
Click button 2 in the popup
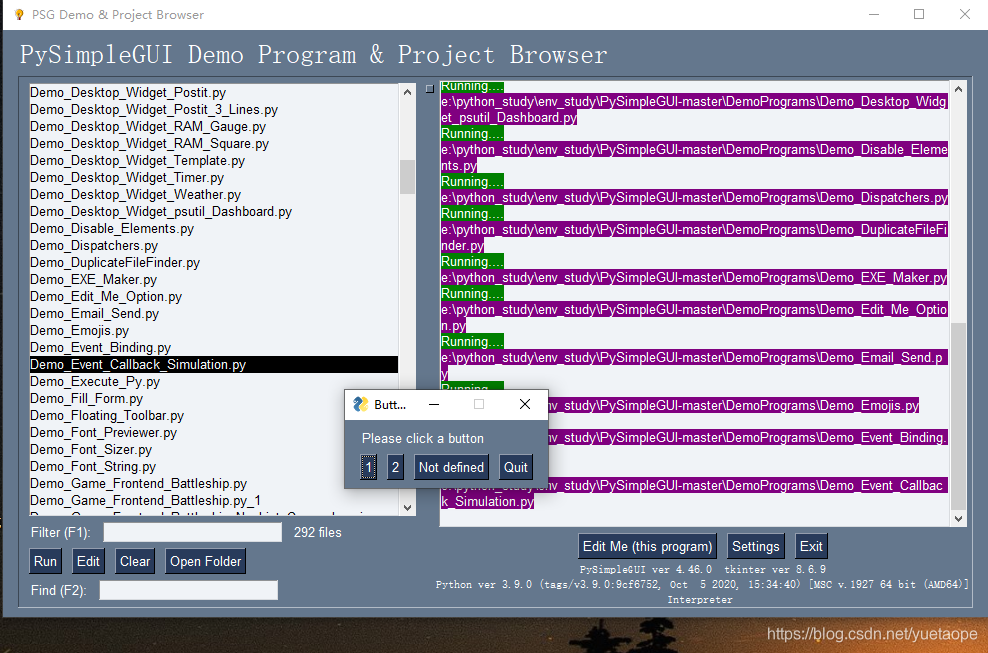click(x=395, y=467)
